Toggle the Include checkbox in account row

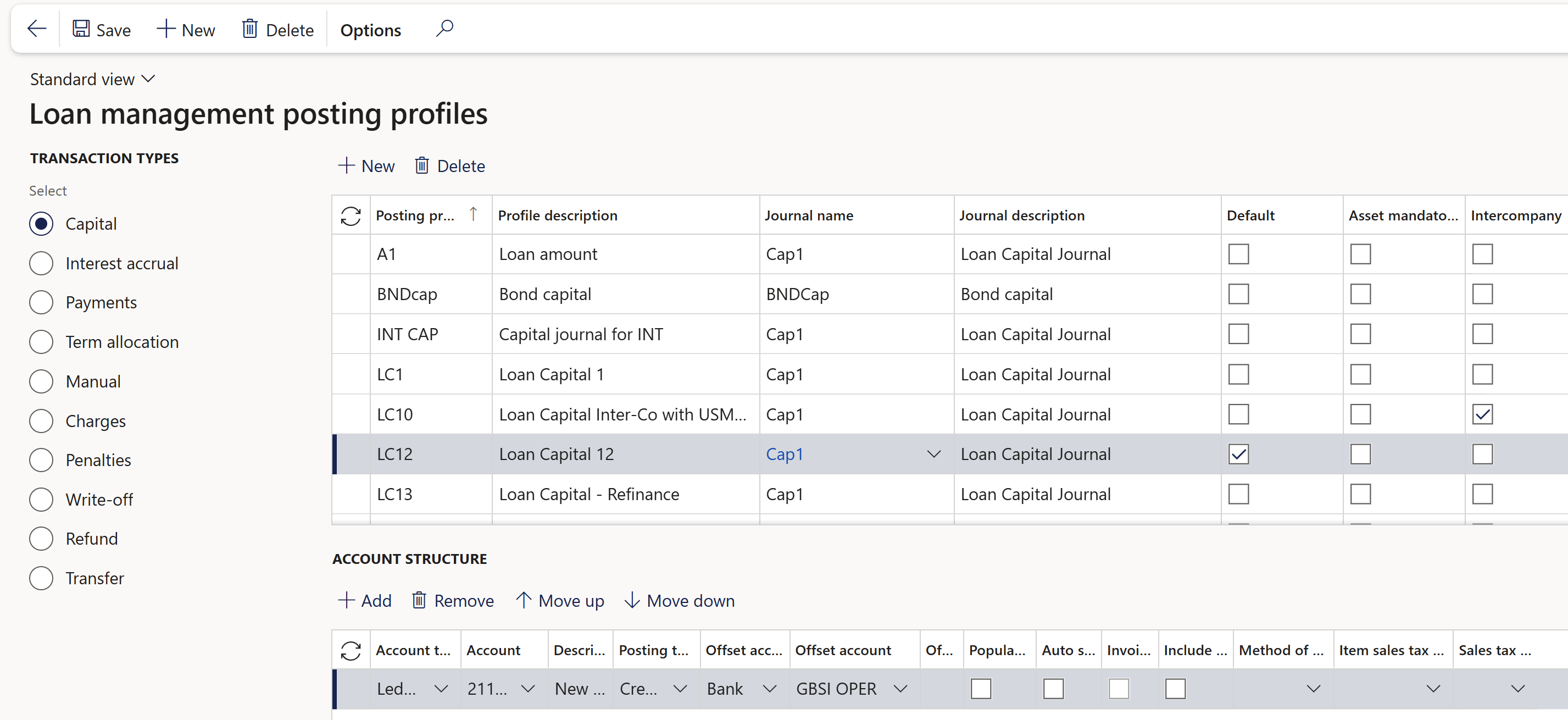pyautogui.click(x=1175, y=689)
